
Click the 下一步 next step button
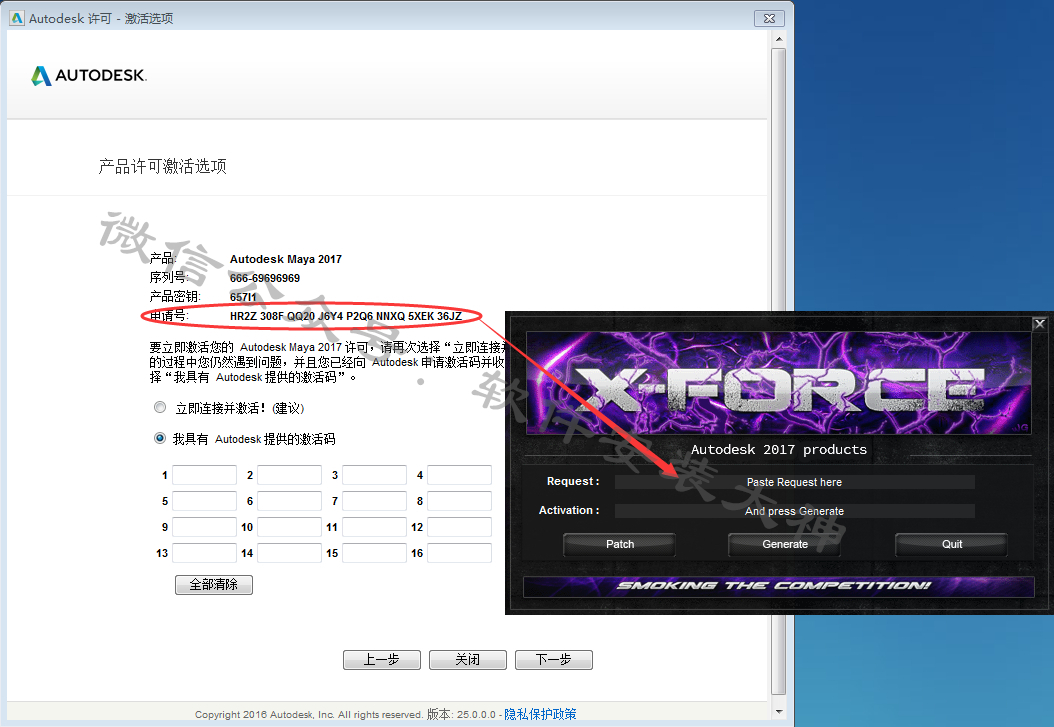click(554, 660)
